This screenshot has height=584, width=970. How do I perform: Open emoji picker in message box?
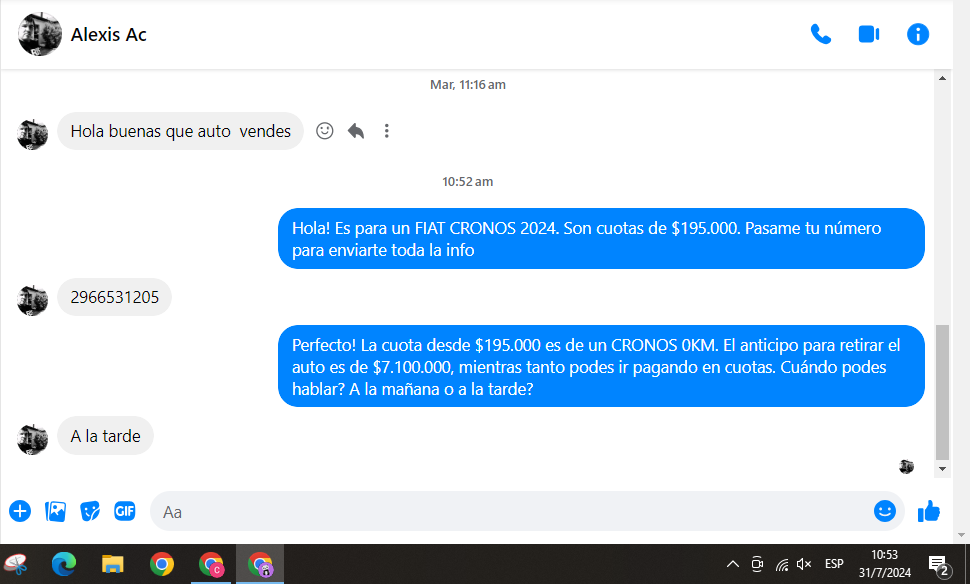click(884, 511)
